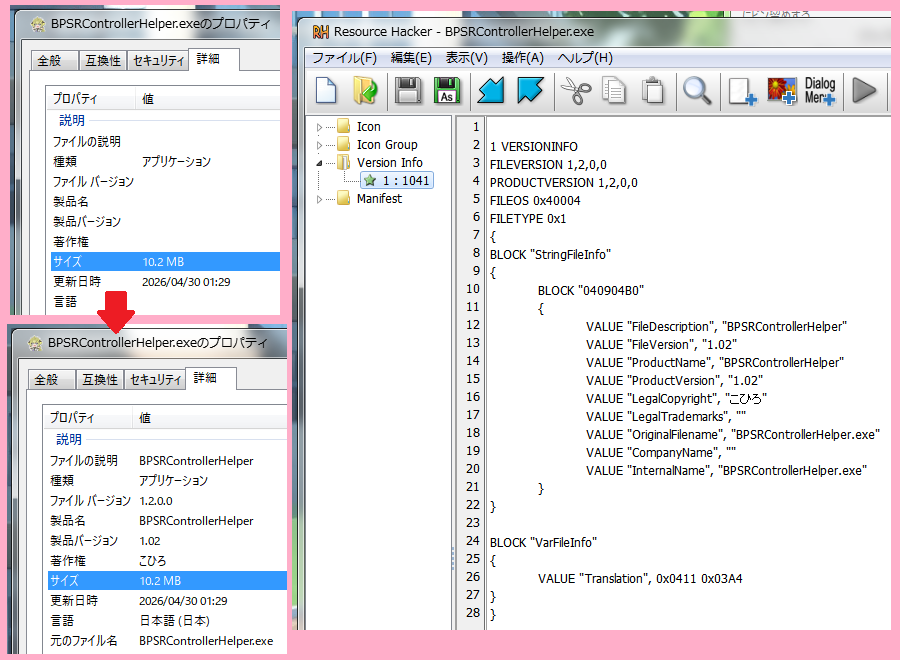900x660 pixels.
Task: Open the 操作(A) menu
Action: click(522, 58)
